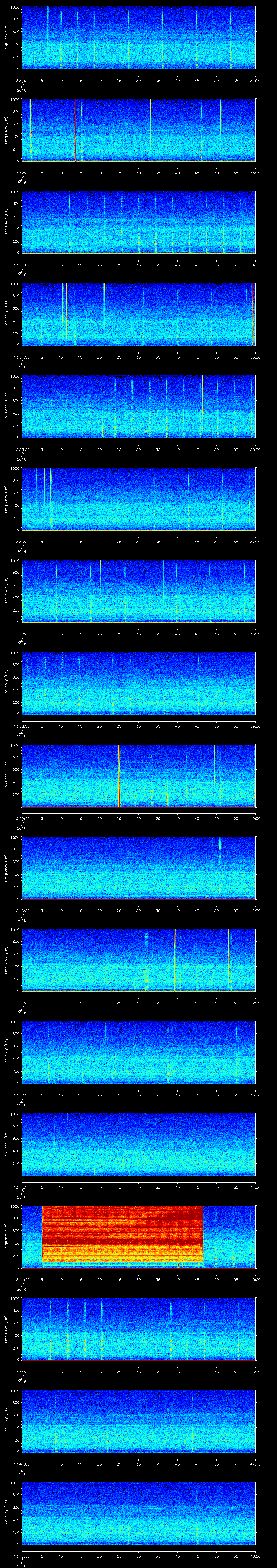This screenshot has height=1568, width=277.
Task: Click the 13:33:00 start time label
Action: pos(21,265)
